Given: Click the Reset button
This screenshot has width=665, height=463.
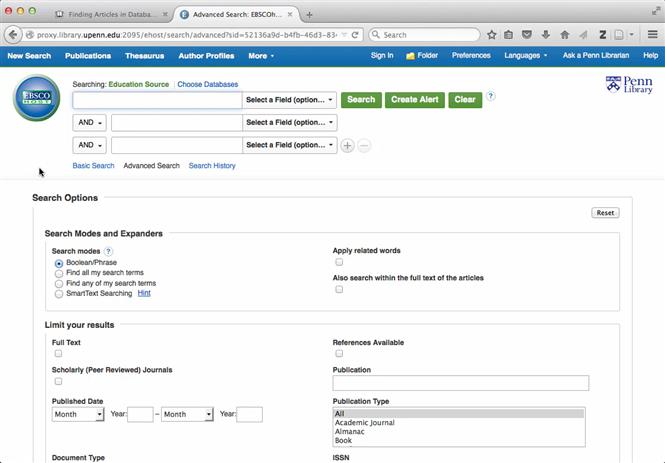Looking at the screenshot, I should click(x=605, y=213).
